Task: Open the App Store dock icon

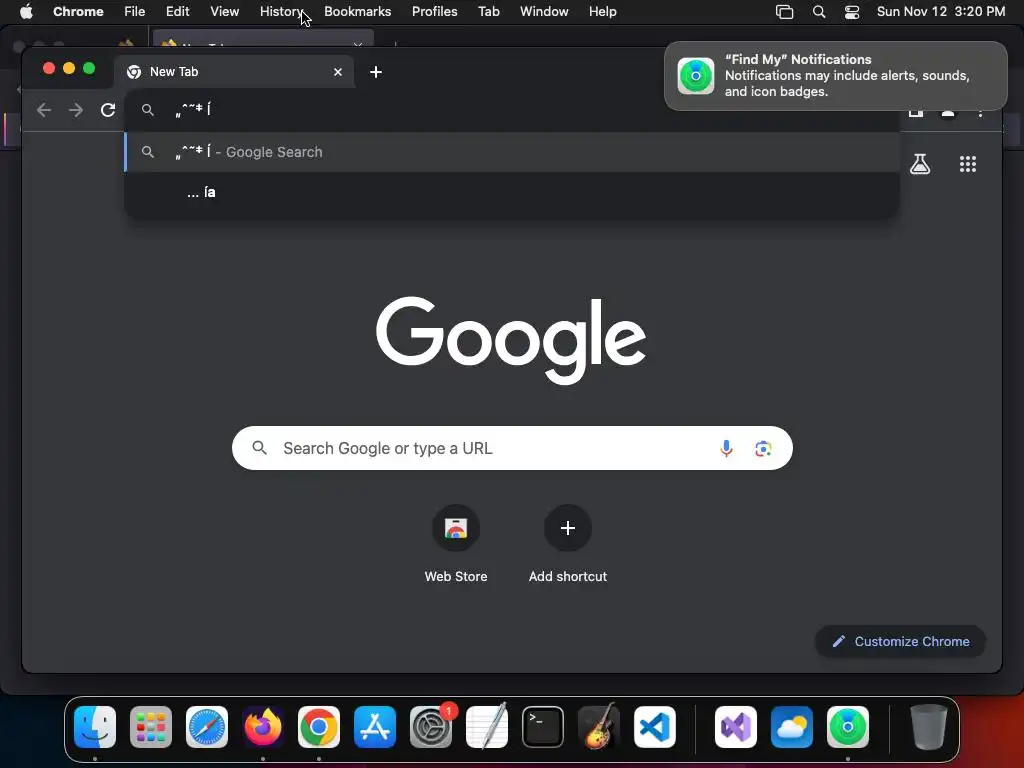Action: (x=375, y=727)
